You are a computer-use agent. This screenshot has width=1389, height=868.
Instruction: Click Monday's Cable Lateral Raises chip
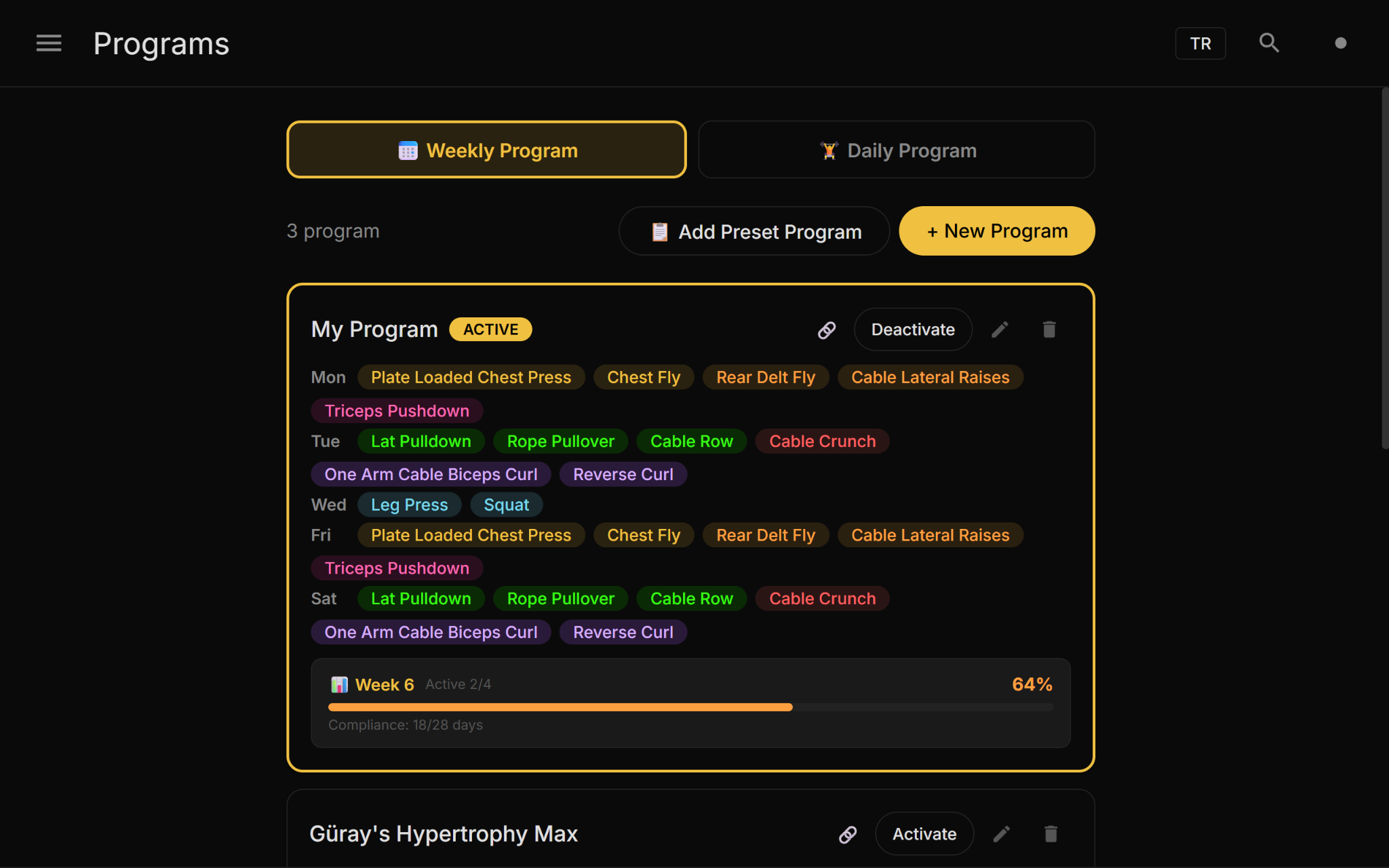click(x=931, y=377)
